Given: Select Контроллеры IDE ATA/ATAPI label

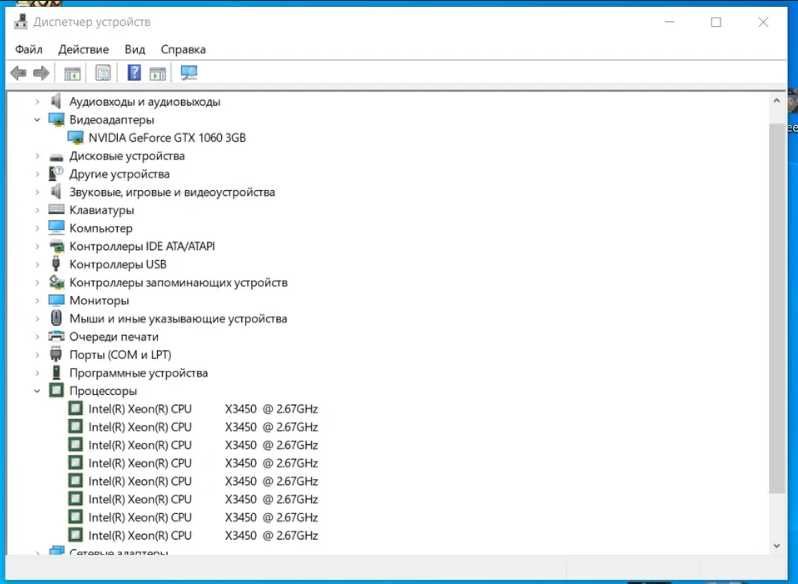Looking at the screenshot, I should pos(142,246).
